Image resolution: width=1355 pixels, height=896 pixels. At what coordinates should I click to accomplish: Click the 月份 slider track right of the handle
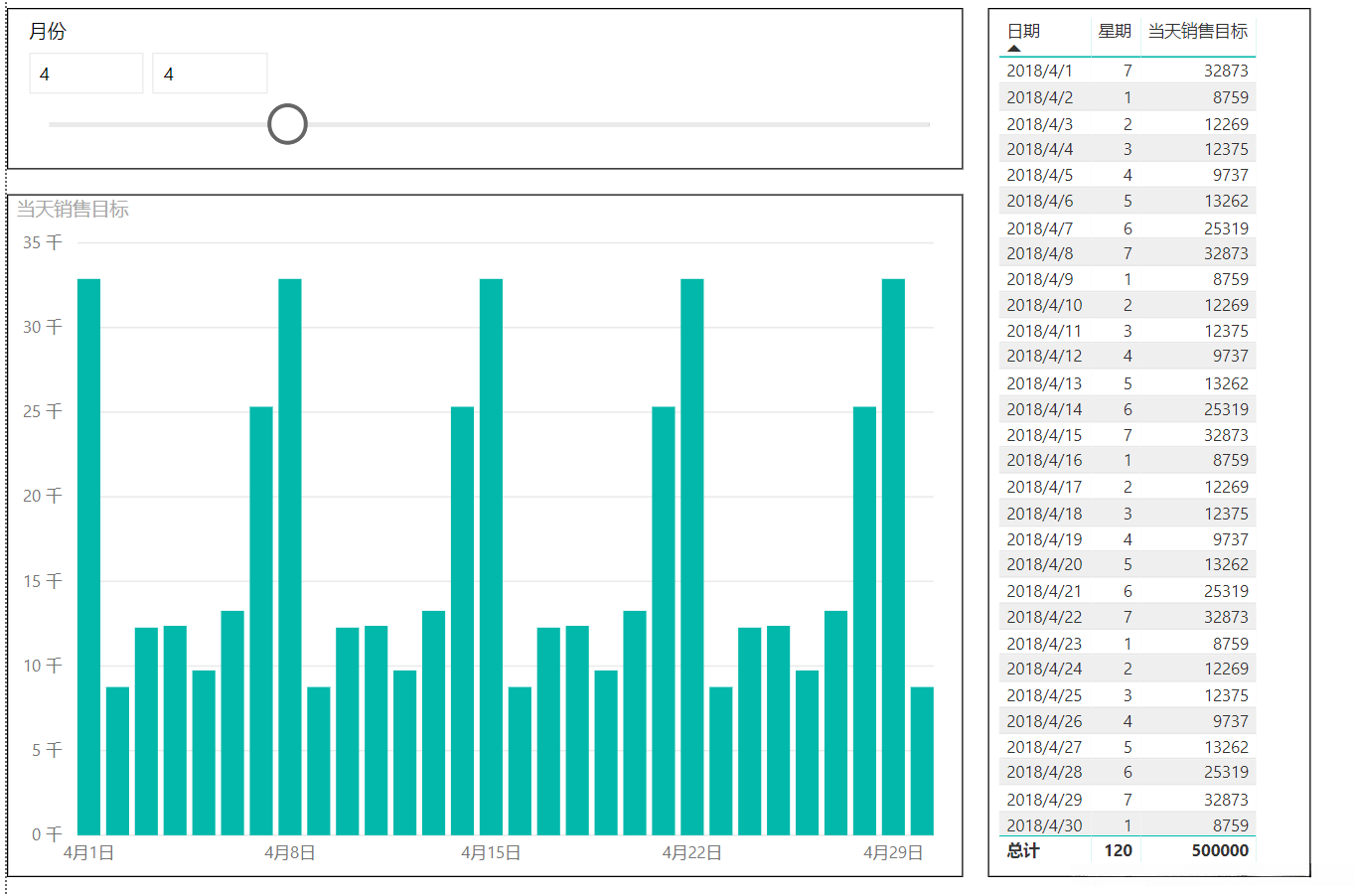coord(619,124)
